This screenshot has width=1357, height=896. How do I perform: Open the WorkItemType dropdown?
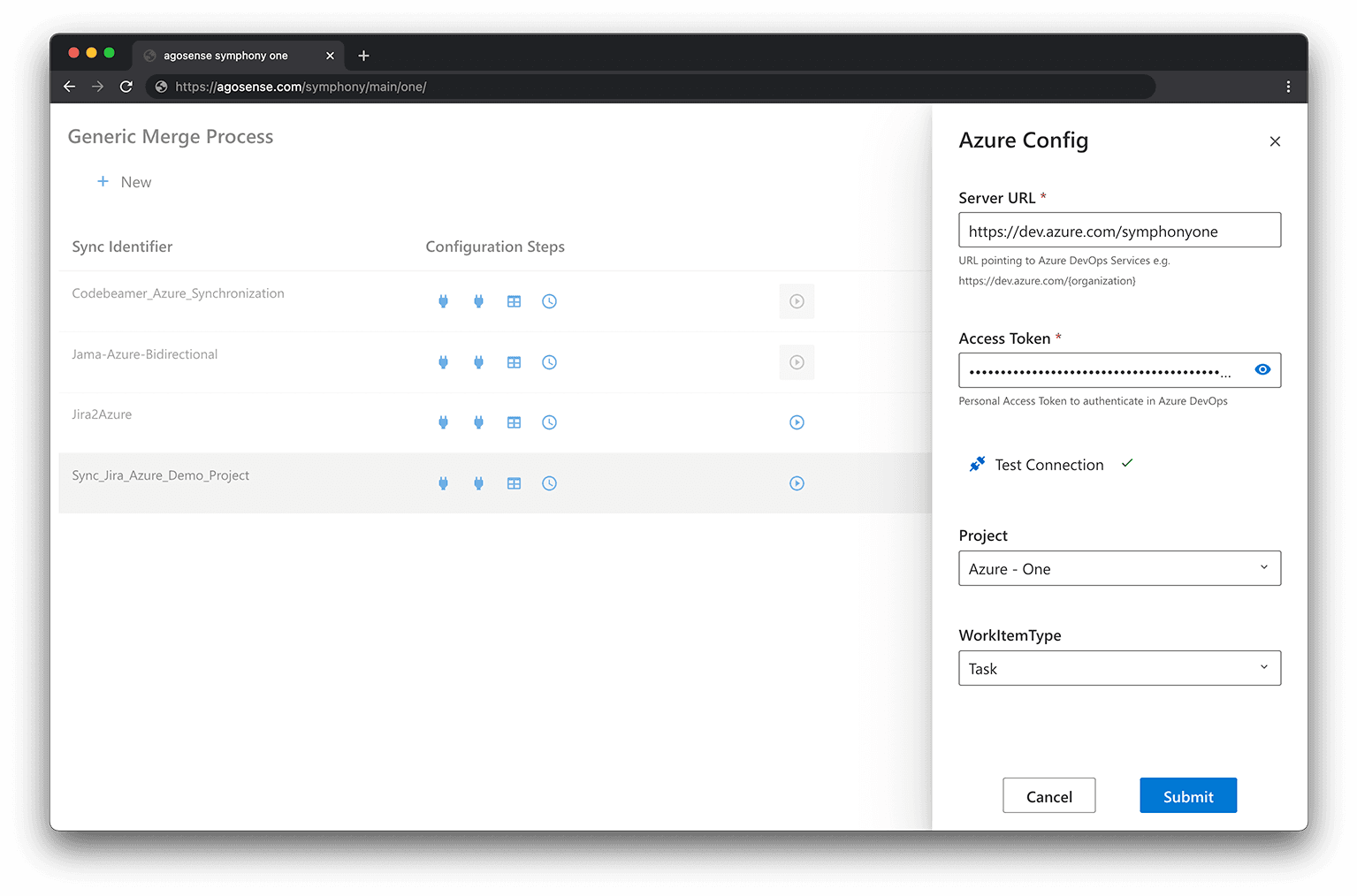click(x=1119, y=668)
